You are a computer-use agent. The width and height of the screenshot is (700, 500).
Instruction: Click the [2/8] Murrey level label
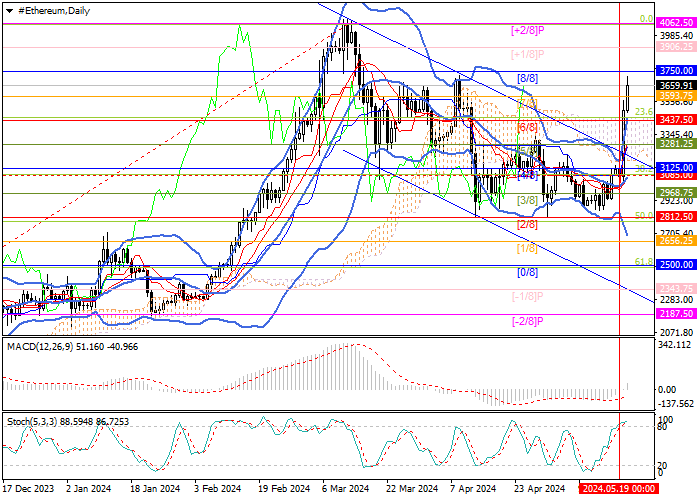527,224
